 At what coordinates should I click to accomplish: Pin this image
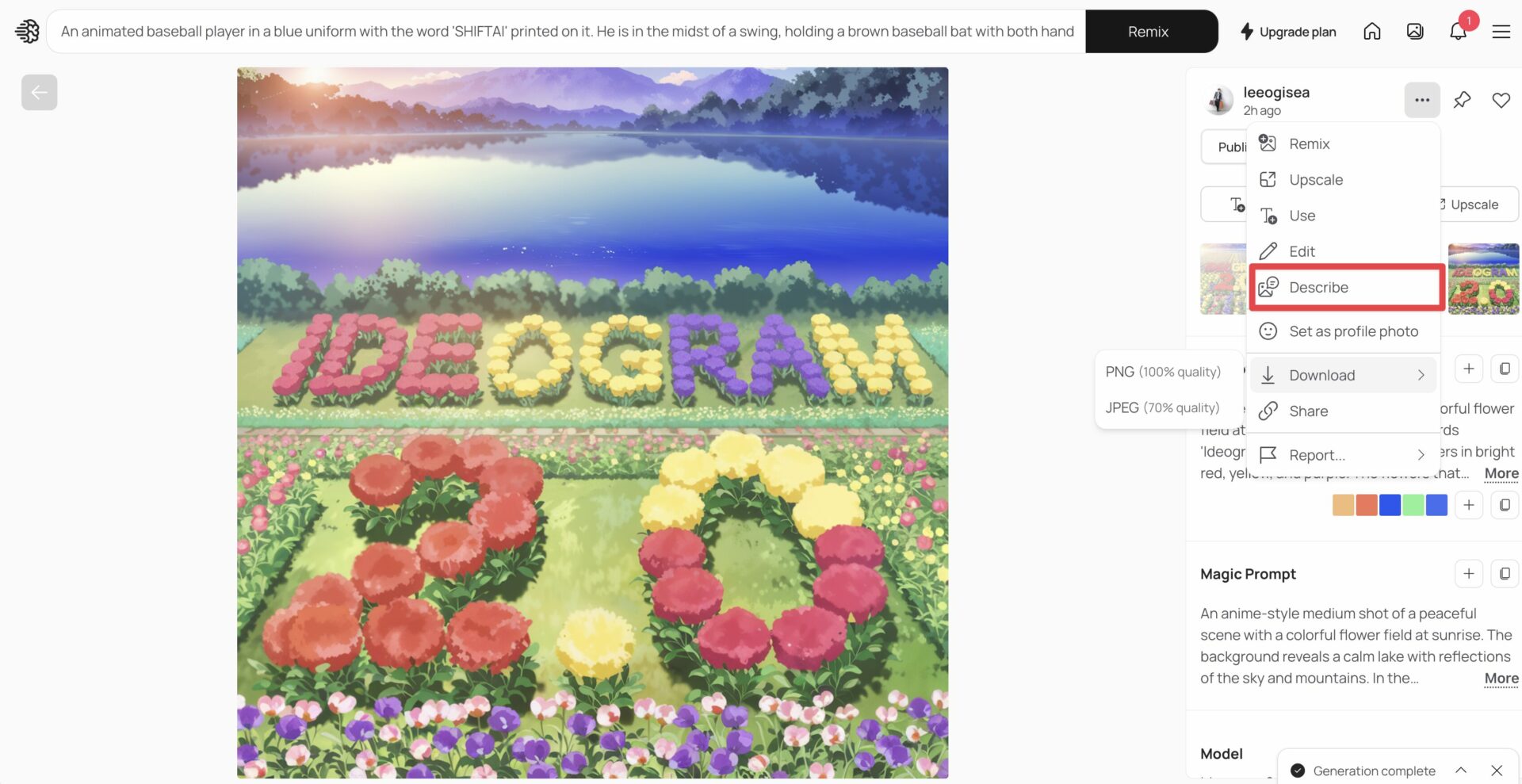pos(1463,100)
